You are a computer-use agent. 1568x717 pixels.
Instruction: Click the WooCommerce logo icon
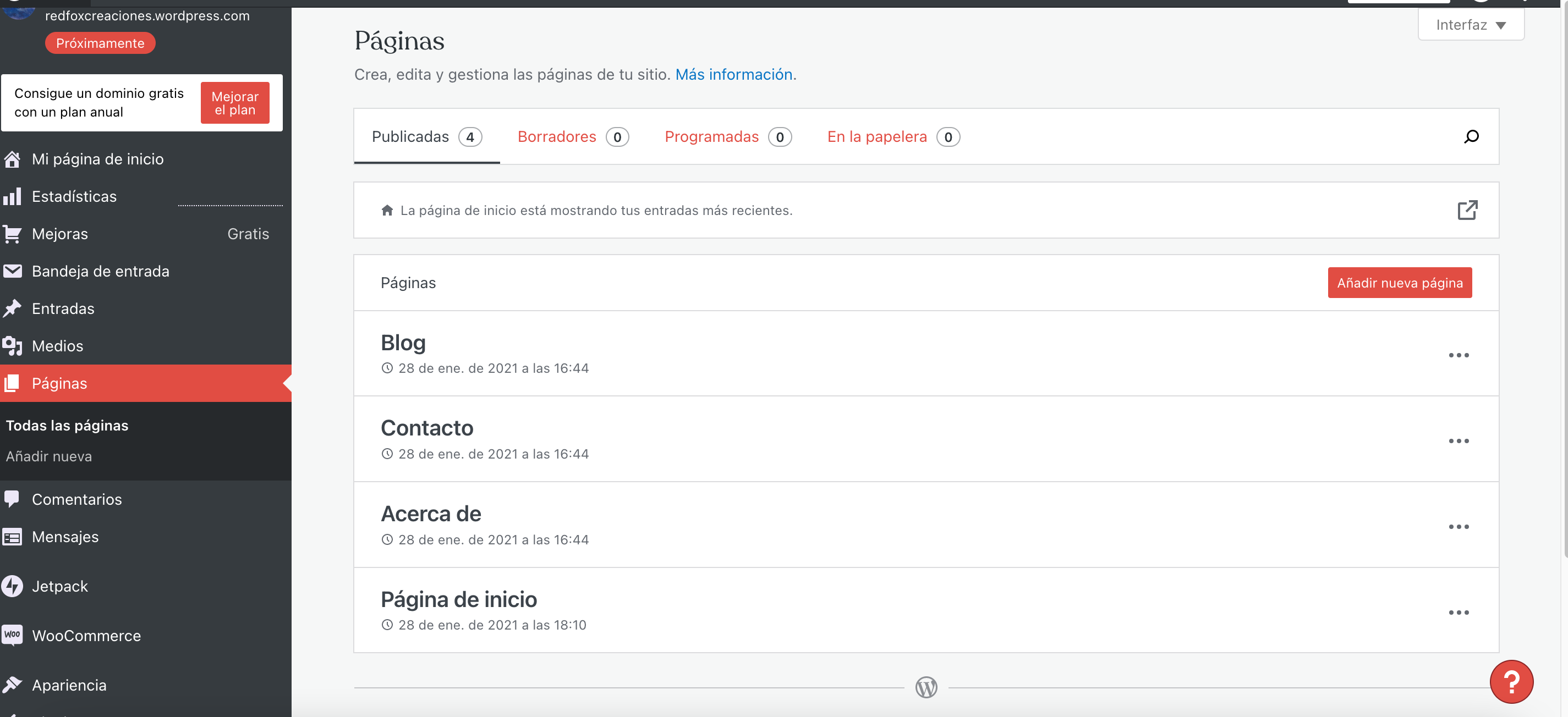click(x=12, y=636)
